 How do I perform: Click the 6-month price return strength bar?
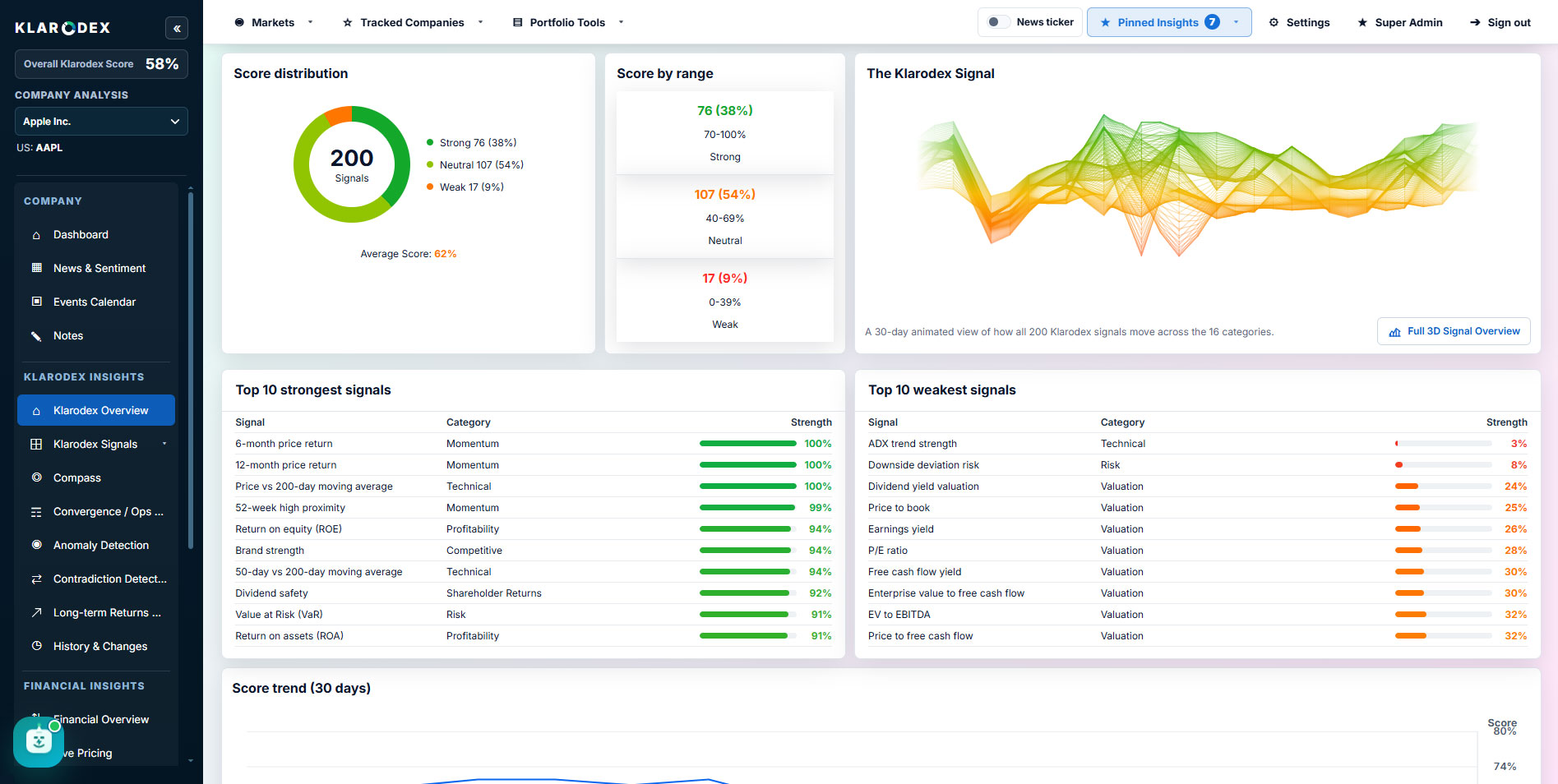(747, 444)
